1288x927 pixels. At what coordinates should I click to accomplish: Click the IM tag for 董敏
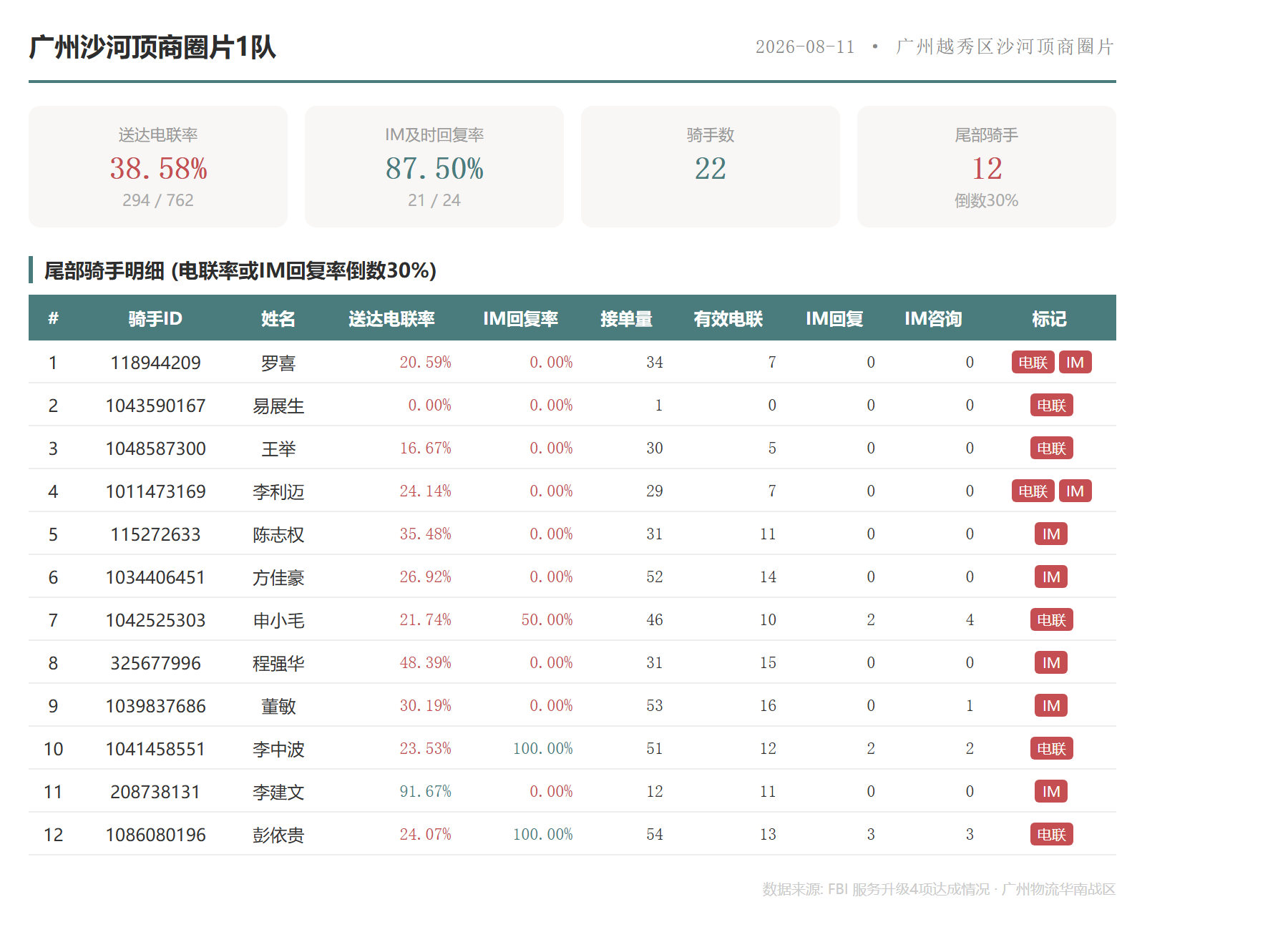[x=1051, y=705]
